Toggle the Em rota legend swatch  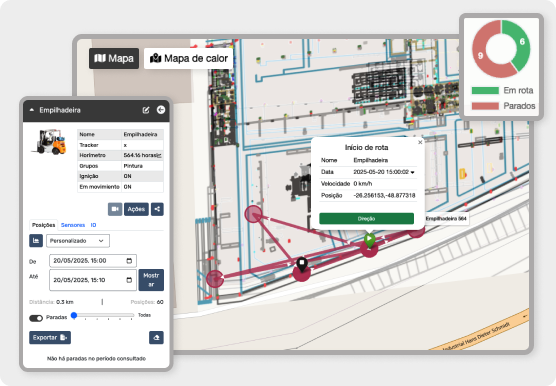coord(485,90)
